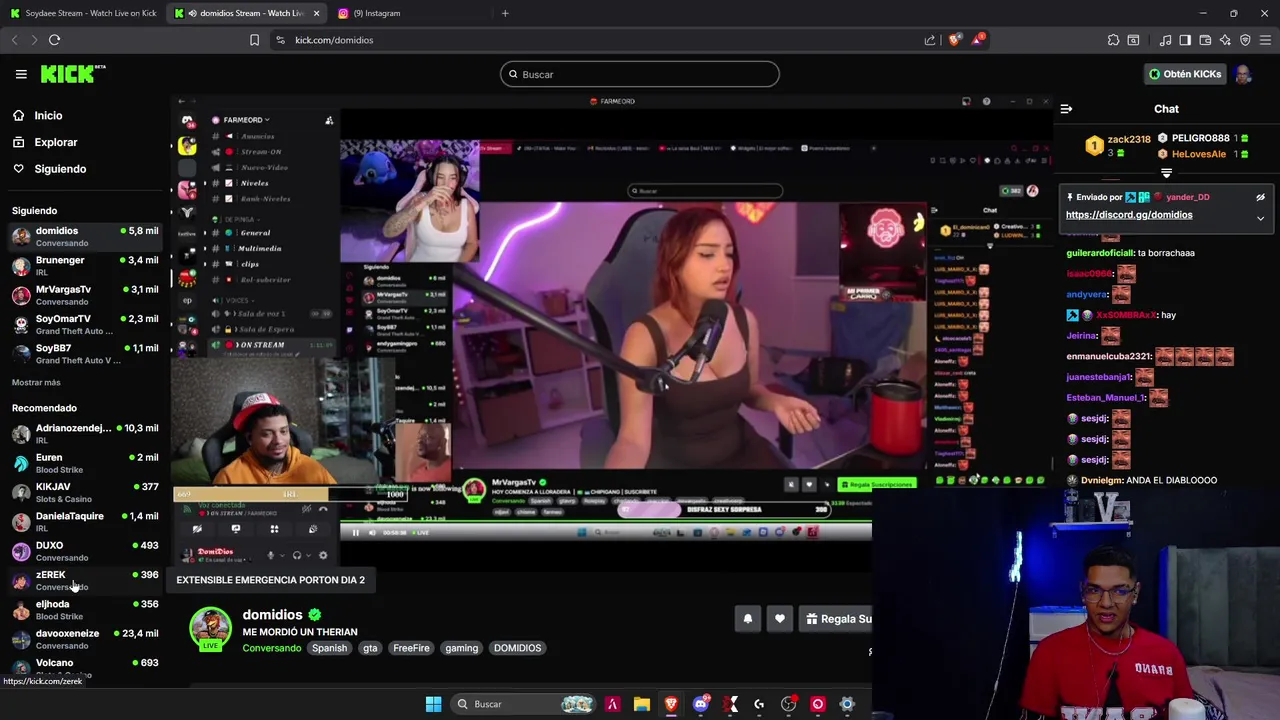Reload the page
The height and width of the screenshot is (720, 1280).
click(x=54, y=40)
